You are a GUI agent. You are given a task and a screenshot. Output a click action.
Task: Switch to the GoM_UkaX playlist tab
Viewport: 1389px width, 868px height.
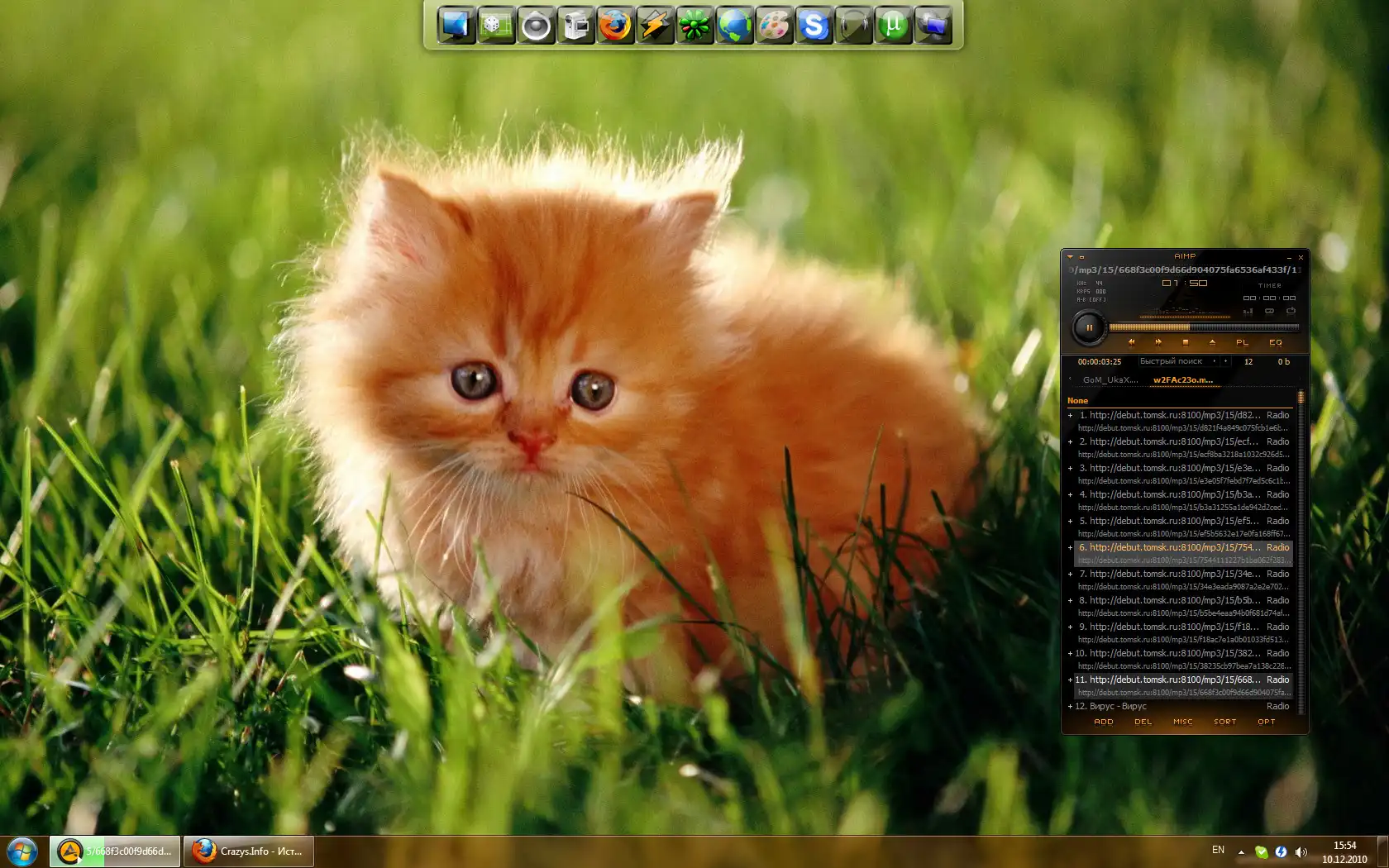1110,380
